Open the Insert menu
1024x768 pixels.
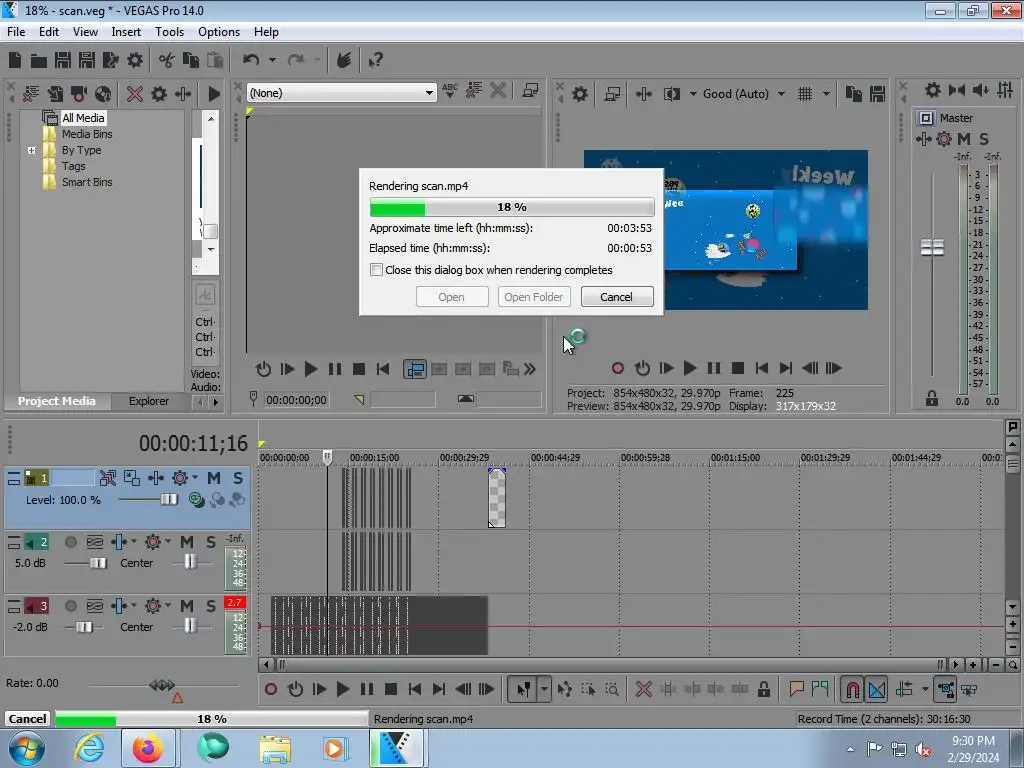(126, 32)
